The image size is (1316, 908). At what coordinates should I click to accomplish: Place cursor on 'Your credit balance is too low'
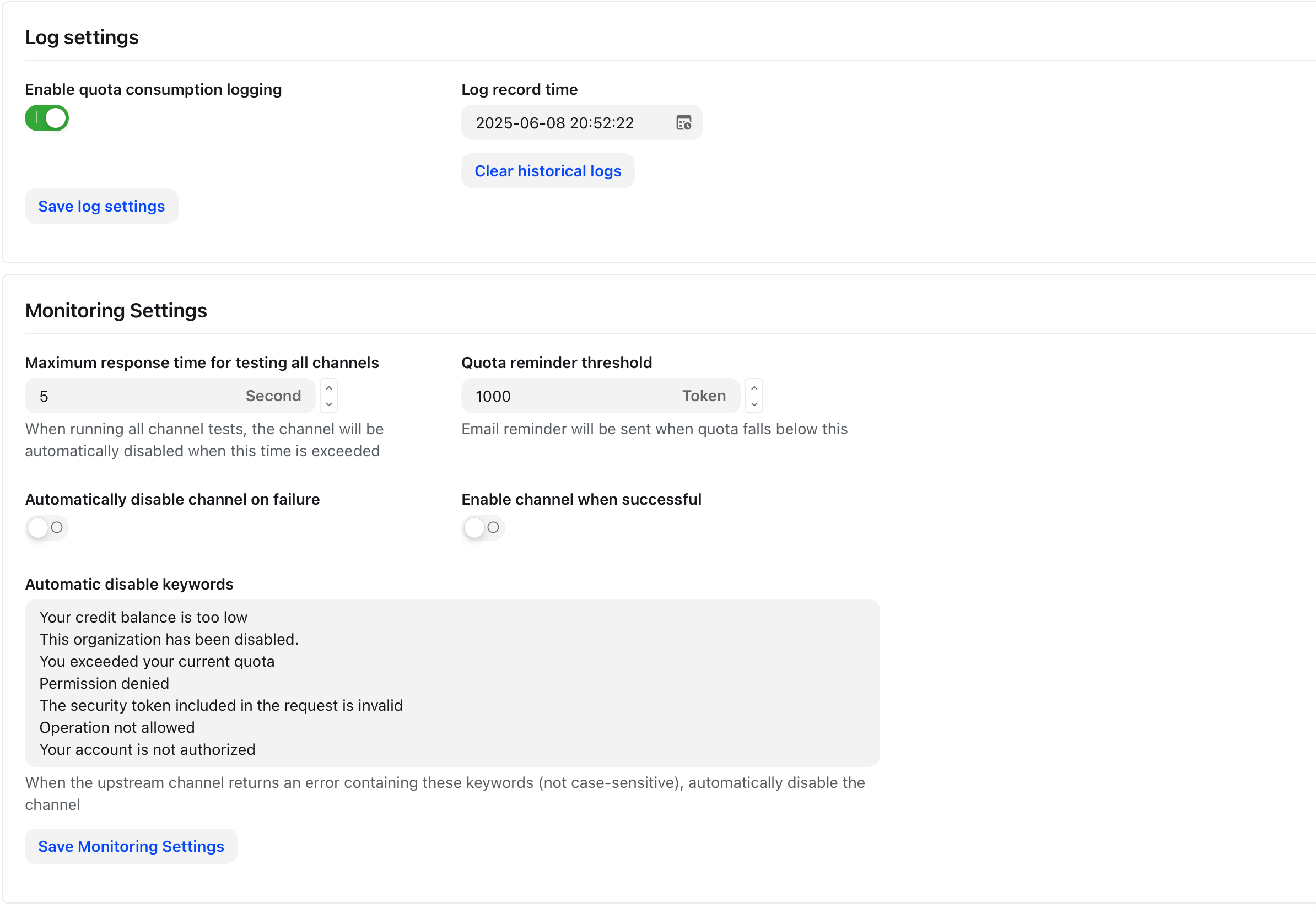143,617
